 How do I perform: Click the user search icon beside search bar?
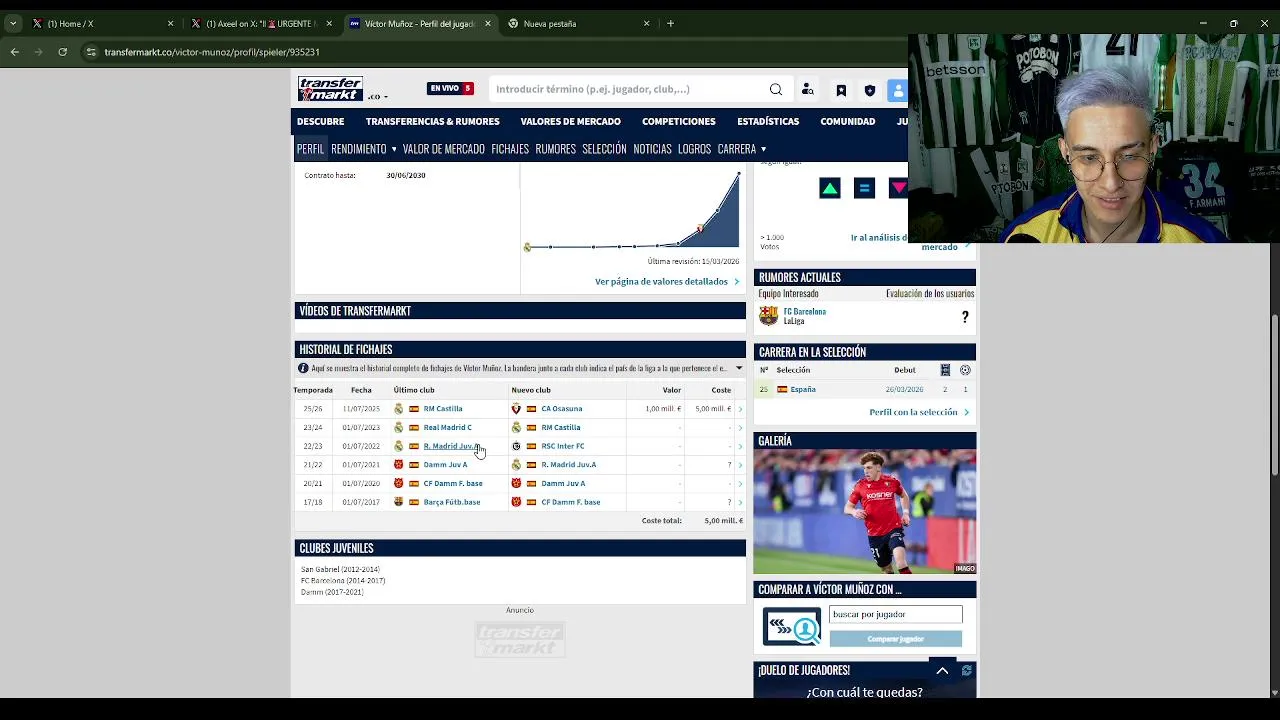808,89
